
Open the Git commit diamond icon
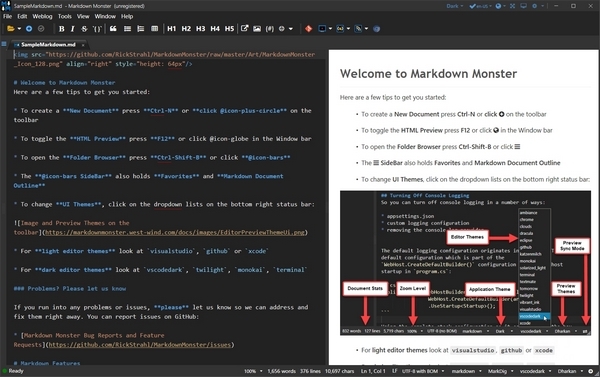coord(308,29)
